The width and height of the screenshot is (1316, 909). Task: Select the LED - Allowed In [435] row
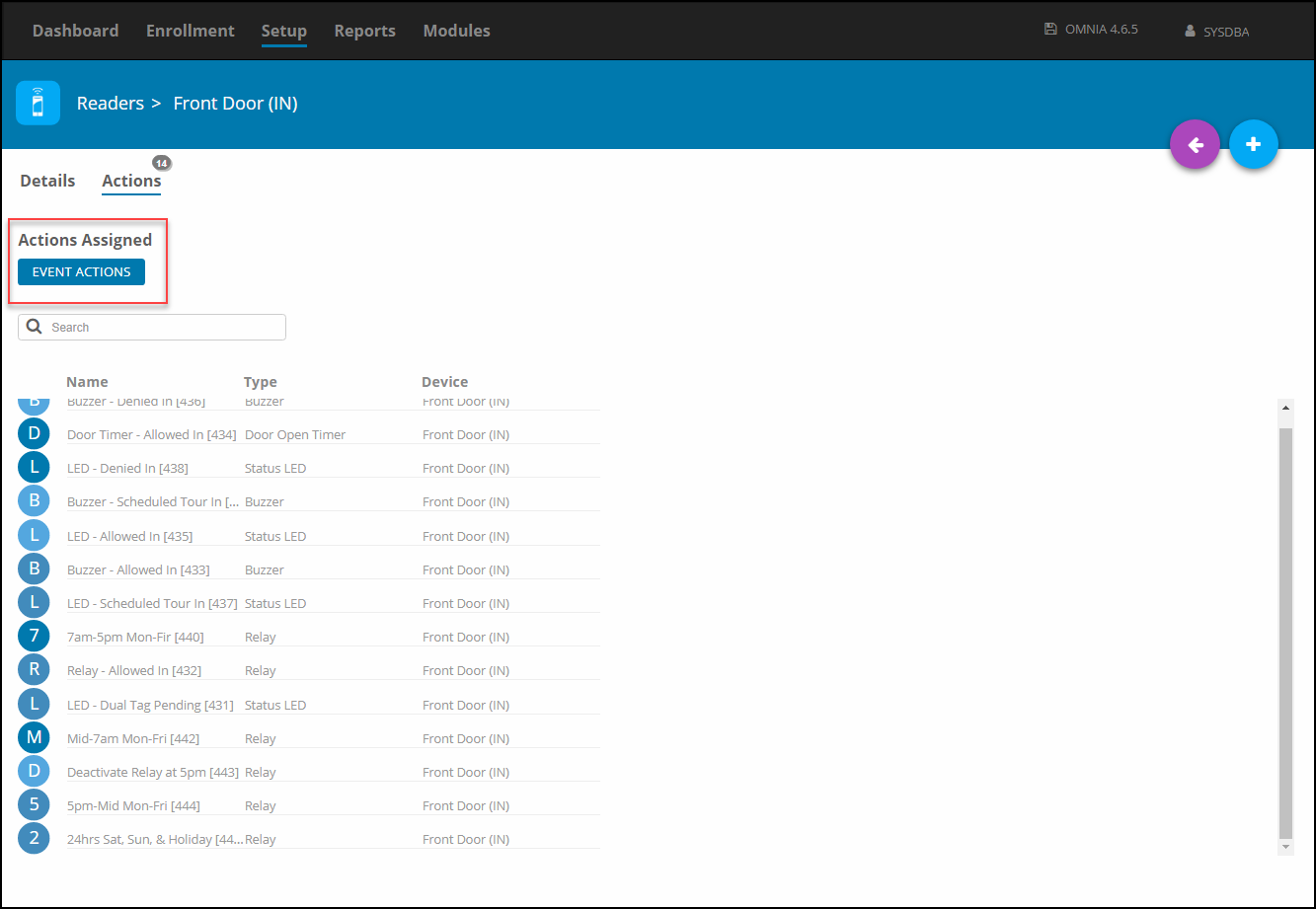[309, 536]
